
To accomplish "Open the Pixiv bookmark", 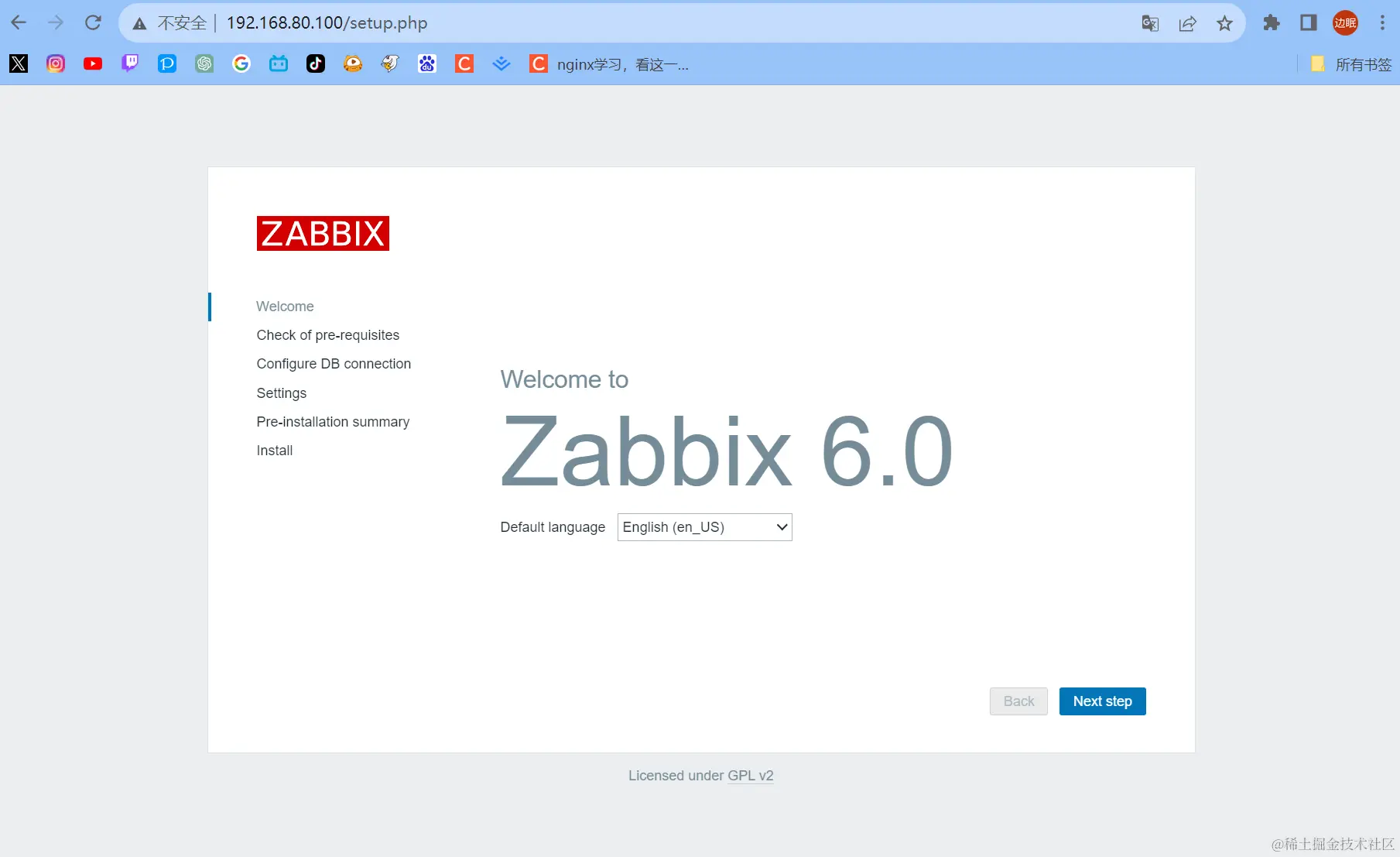I will tap(167, 63).
